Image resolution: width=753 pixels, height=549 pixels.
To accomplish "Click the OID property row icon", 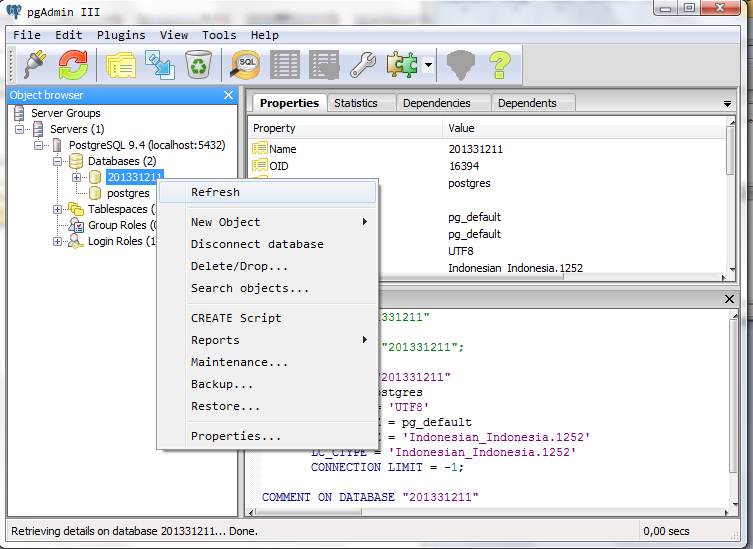I will pyautogui.click(x=260, y=165).
